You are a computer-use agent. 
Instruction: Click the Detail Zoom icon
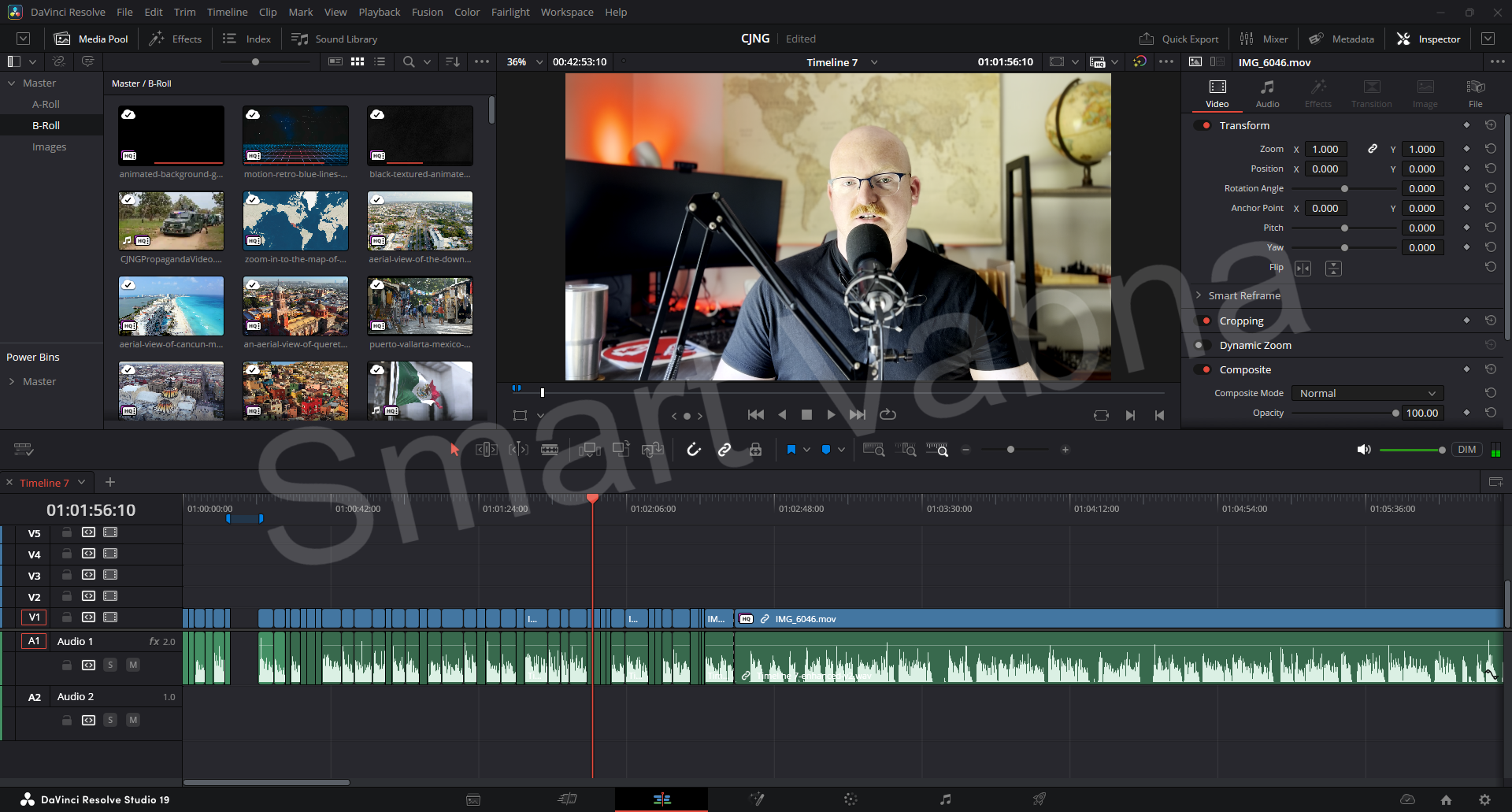point(906,450)
